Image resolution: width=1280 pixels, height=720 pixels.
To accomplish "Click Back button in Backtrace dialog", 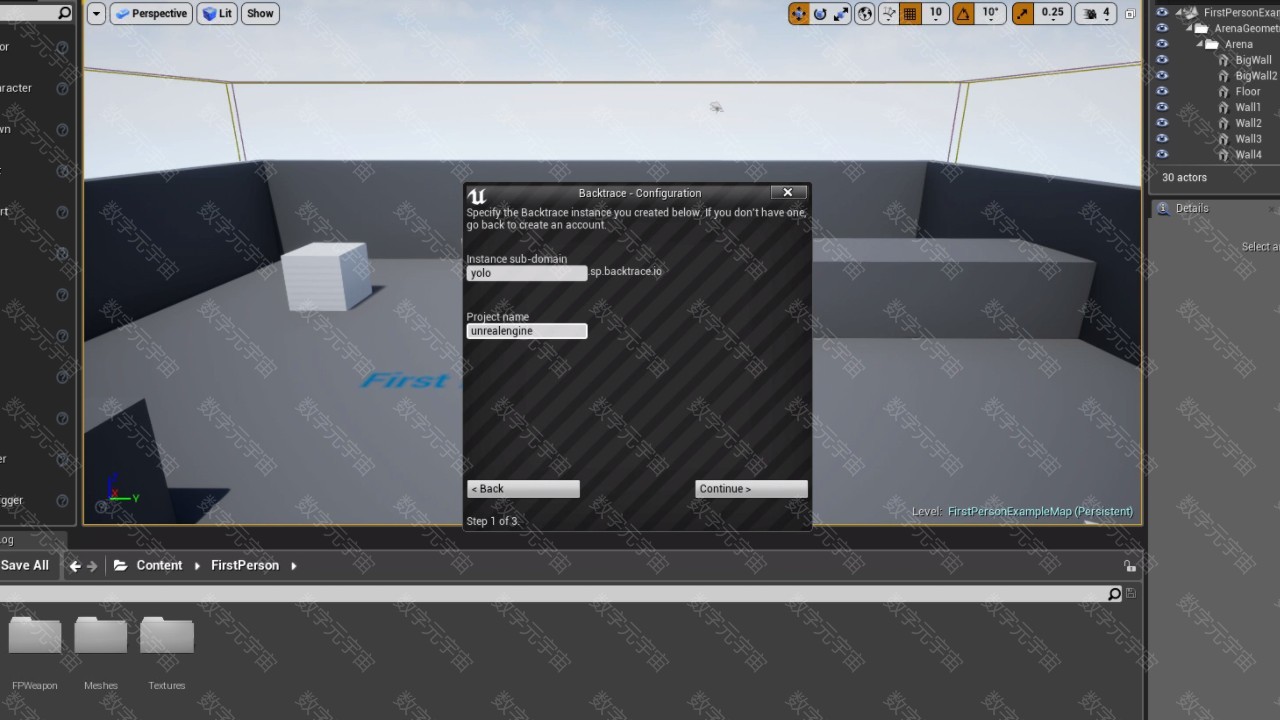I will 523,489.
